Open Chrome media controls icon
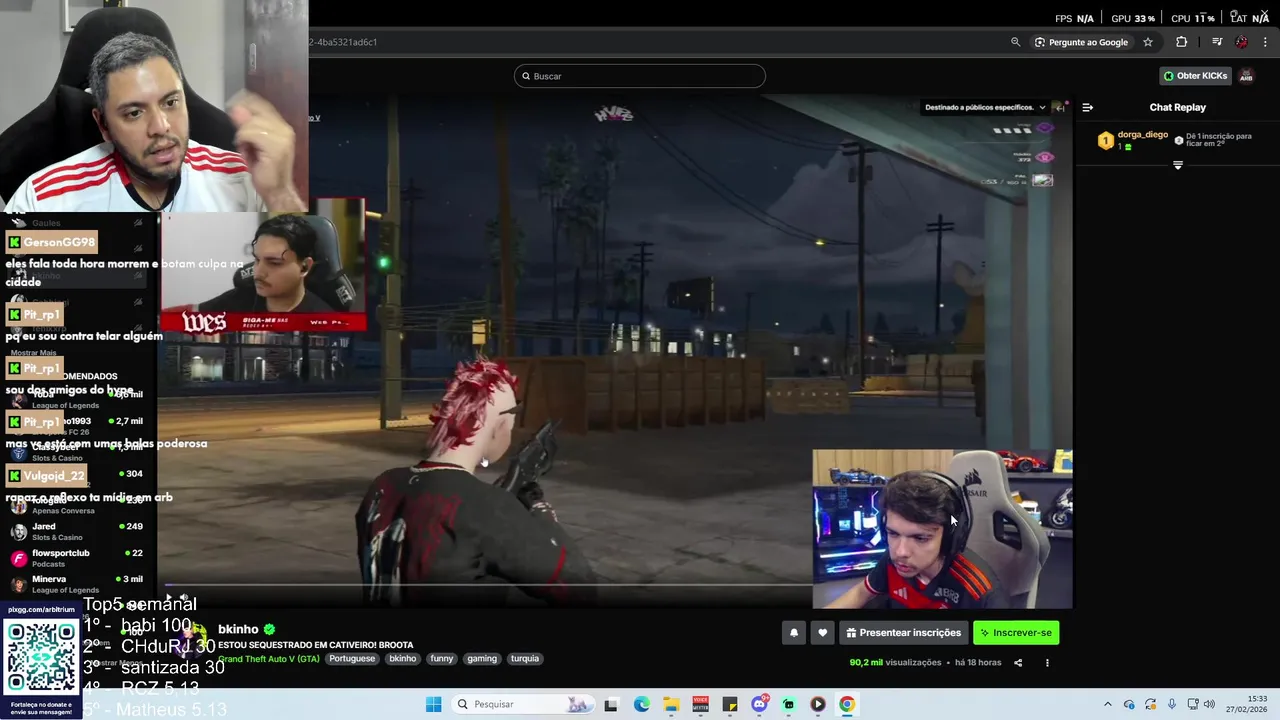 point(1216,42)
